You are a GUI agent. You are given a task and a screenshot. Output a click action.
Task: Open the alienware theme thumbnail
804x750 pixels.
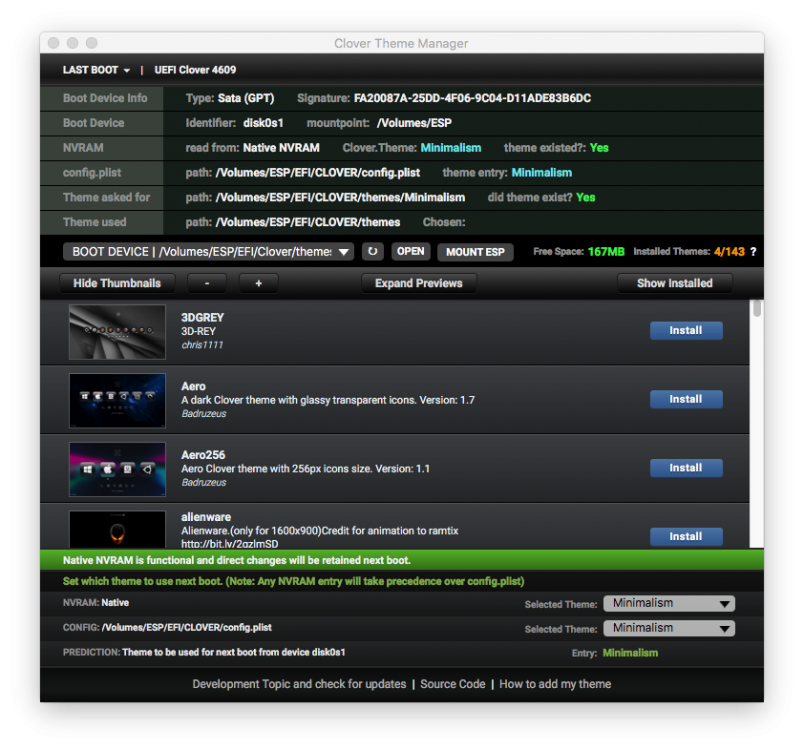tap(117, 529)
